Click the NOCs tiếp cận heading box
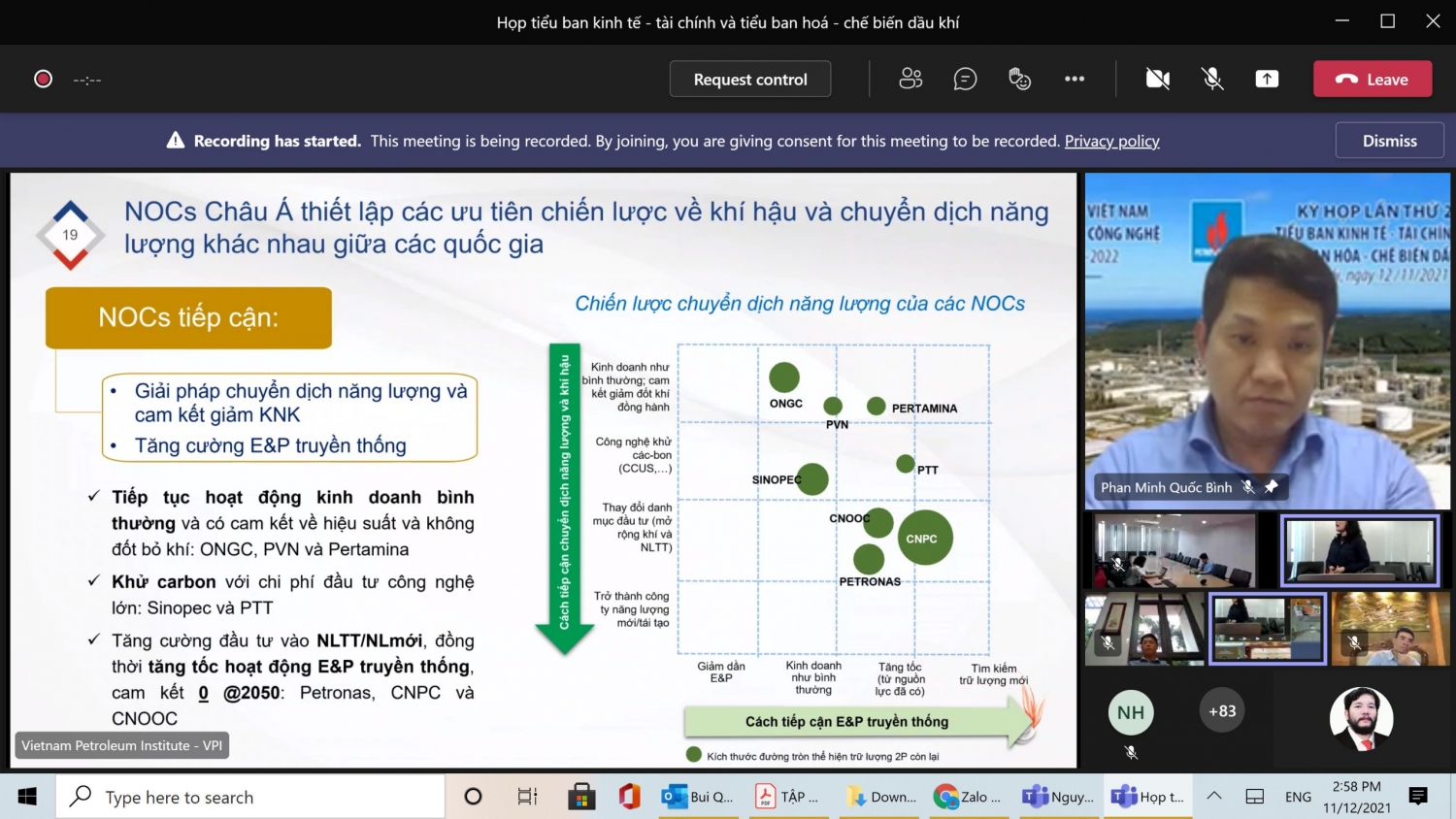 [x=188, y=317]
